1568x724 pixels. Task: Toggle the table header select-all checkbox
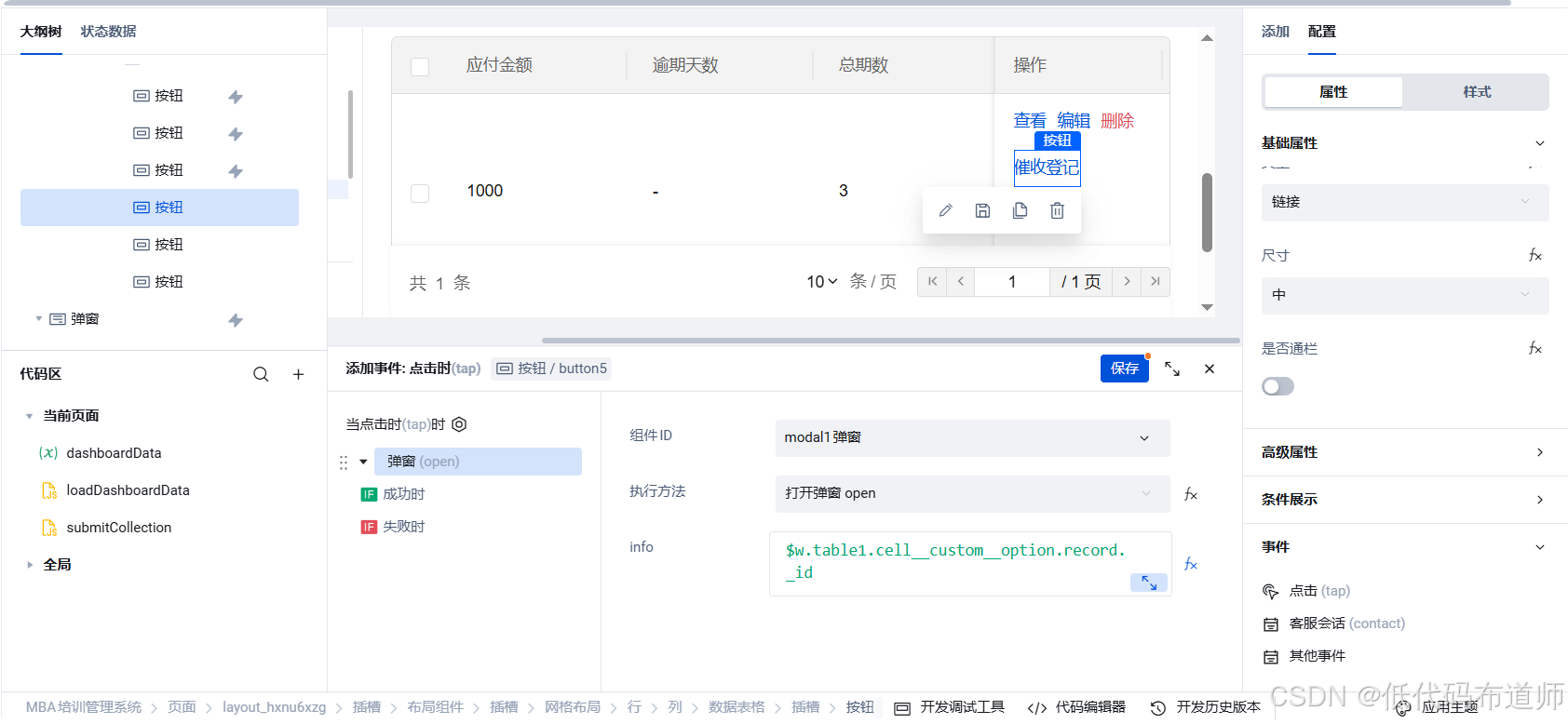point(420,66)
